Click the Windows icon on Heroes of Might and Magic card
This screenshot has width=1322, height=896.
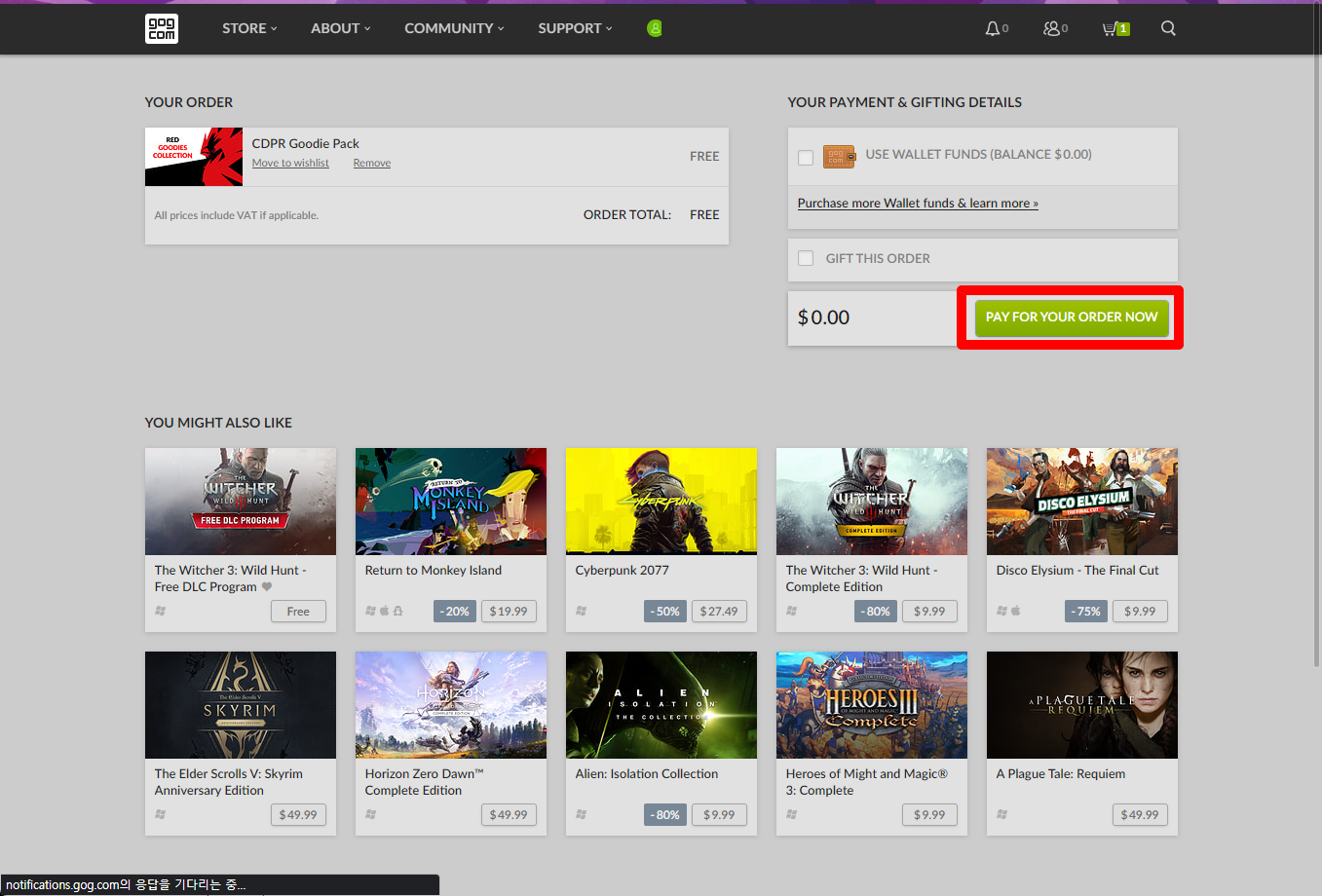[791, 814]
